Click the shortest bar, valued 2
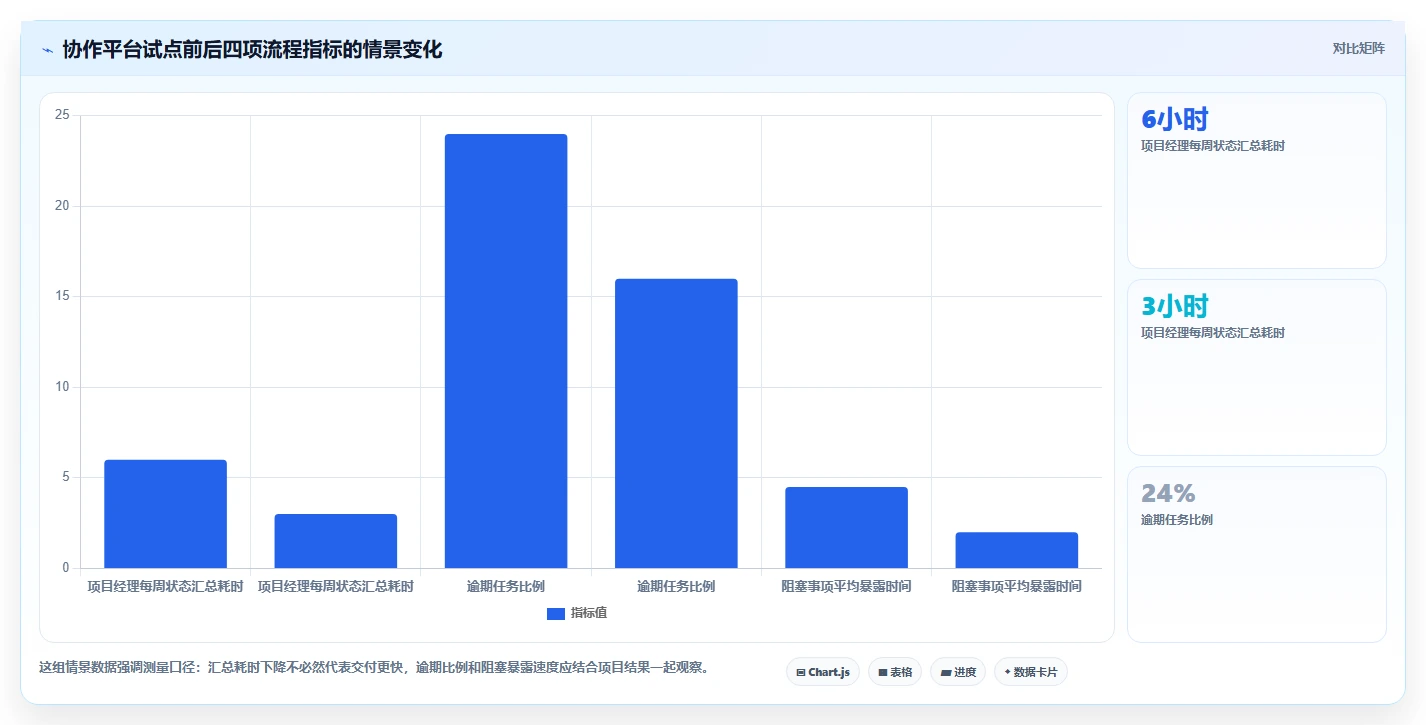This screenshot has height=725, width=1426. point(1017,550)
